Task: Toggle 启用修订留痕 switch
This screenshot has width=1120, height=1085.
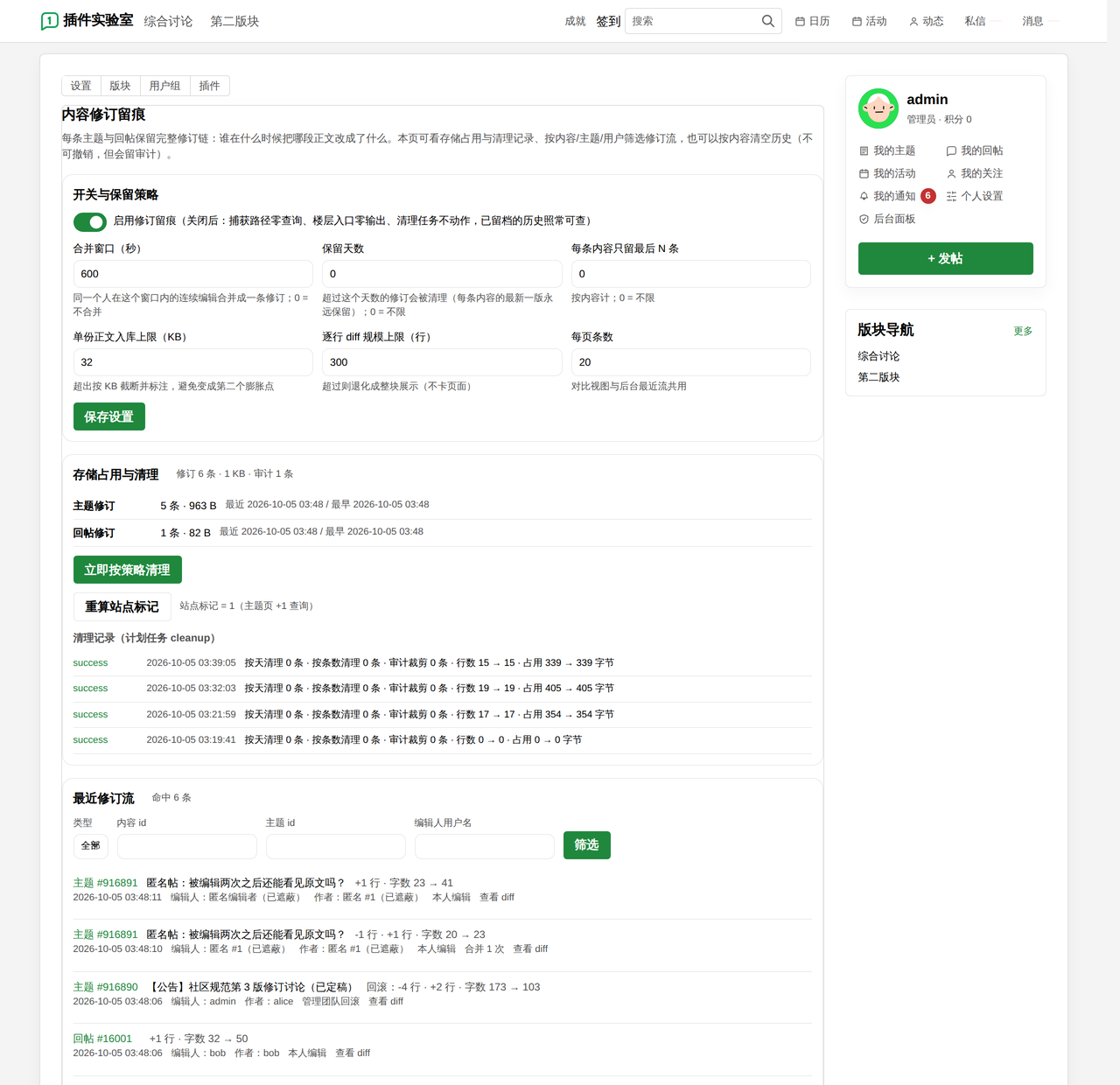Action: coord(90,221)
